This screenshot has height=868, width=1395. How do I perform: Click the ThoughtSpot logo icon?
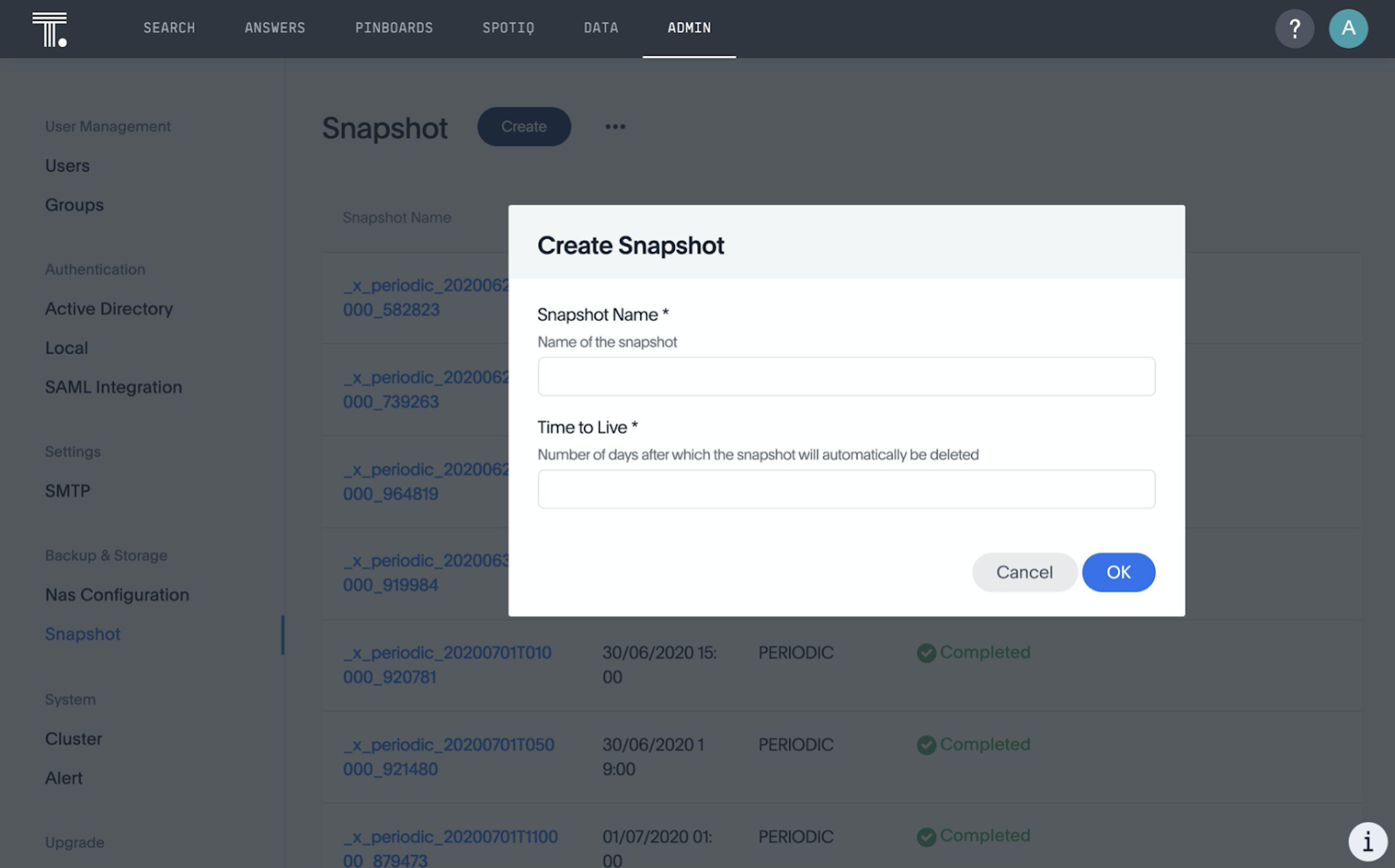pos(50,30)
